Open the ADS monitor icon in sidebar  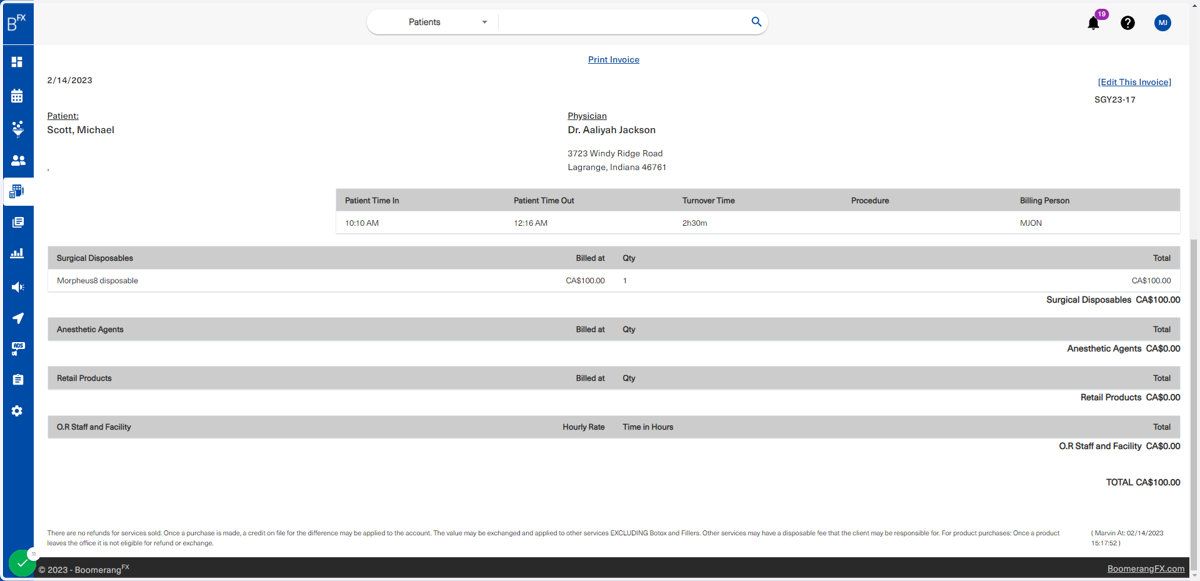click(17, 349)
